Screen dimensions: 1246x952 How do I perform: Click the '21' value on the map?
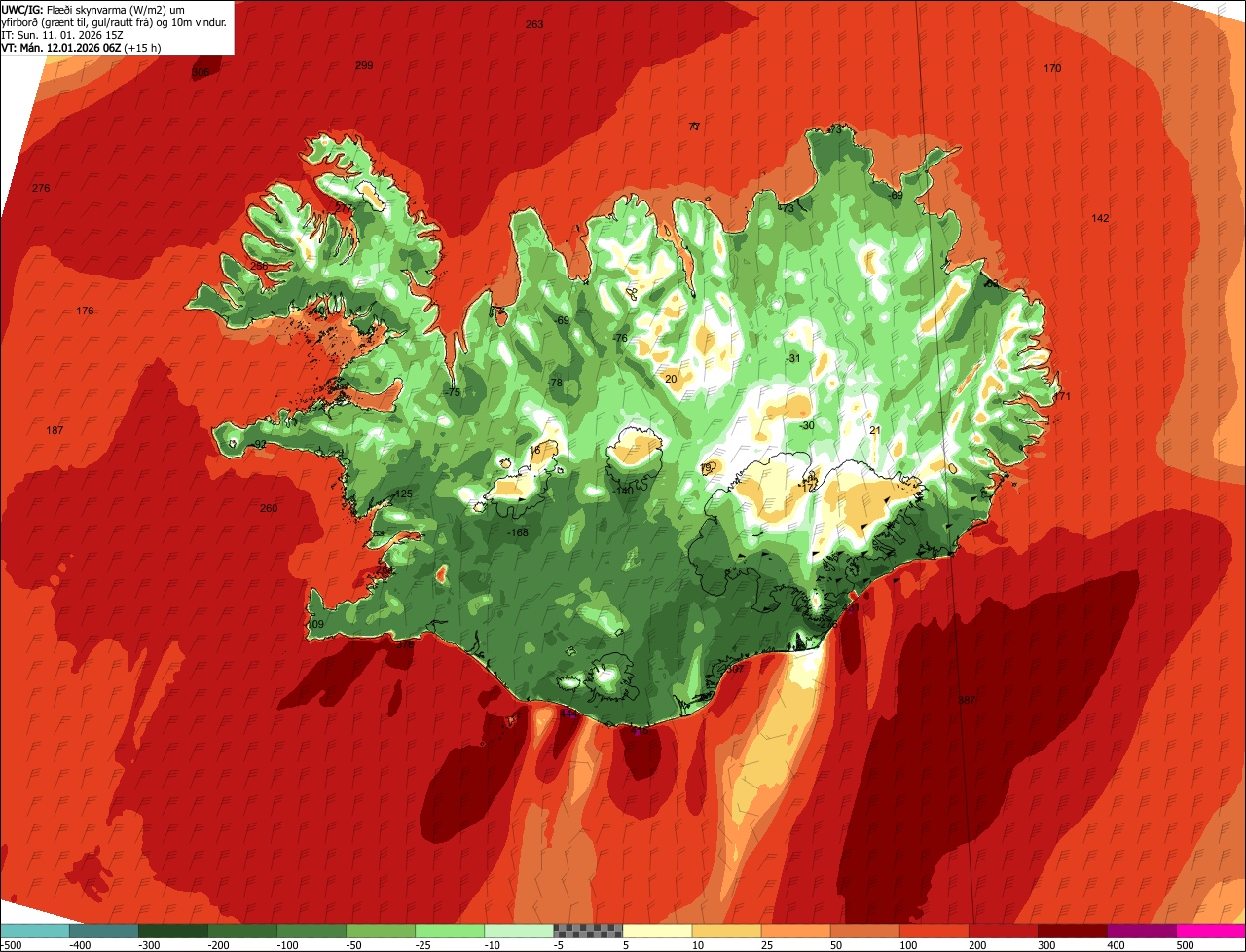[x=874, y=430]
